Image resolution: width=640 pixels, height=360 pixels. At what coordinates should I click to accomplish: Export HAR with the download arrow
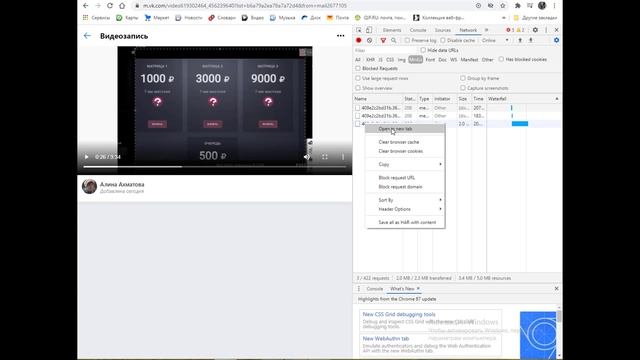[531, 40]
